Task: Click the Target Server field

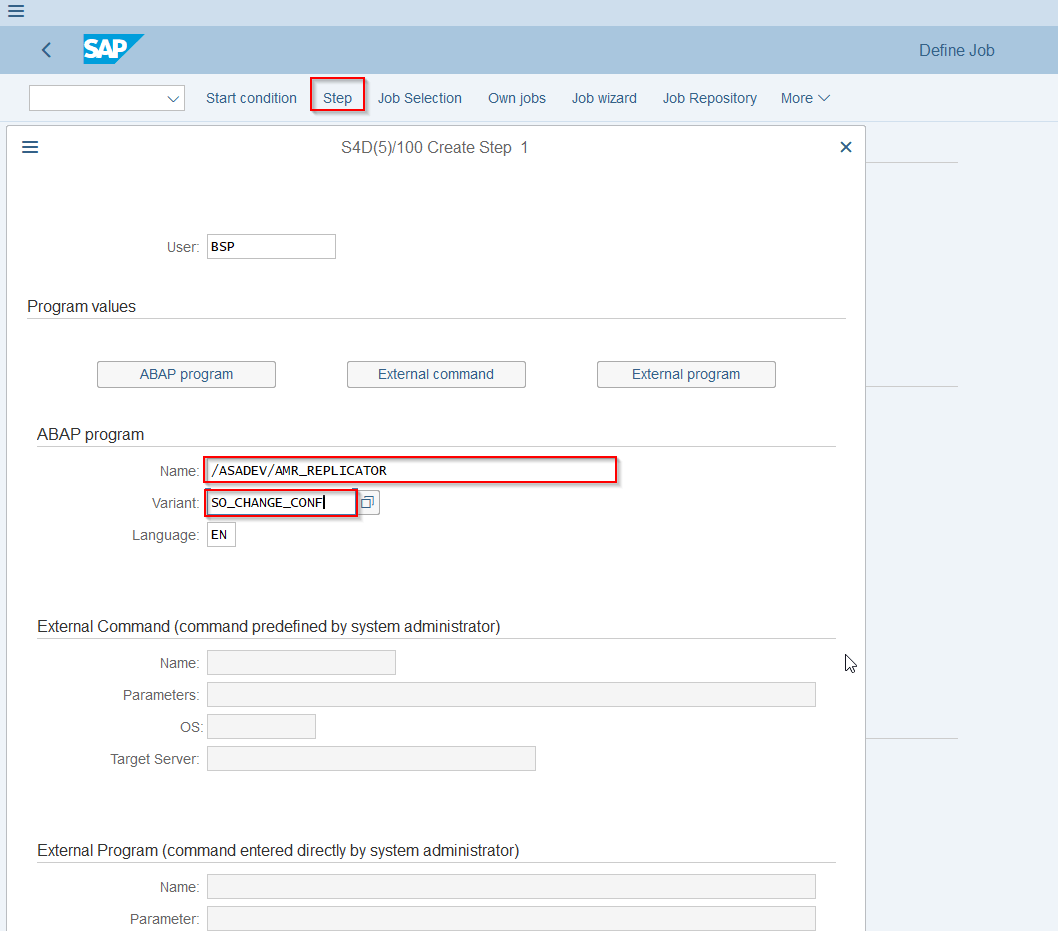Action: click(371, 759)
